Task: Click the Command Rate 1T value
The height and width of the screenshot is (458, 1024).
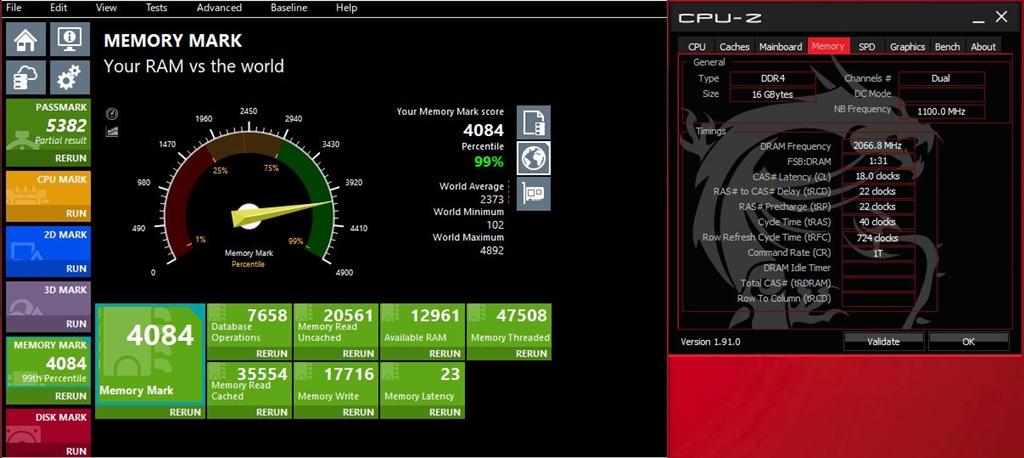Action: (x=878, y=253)
